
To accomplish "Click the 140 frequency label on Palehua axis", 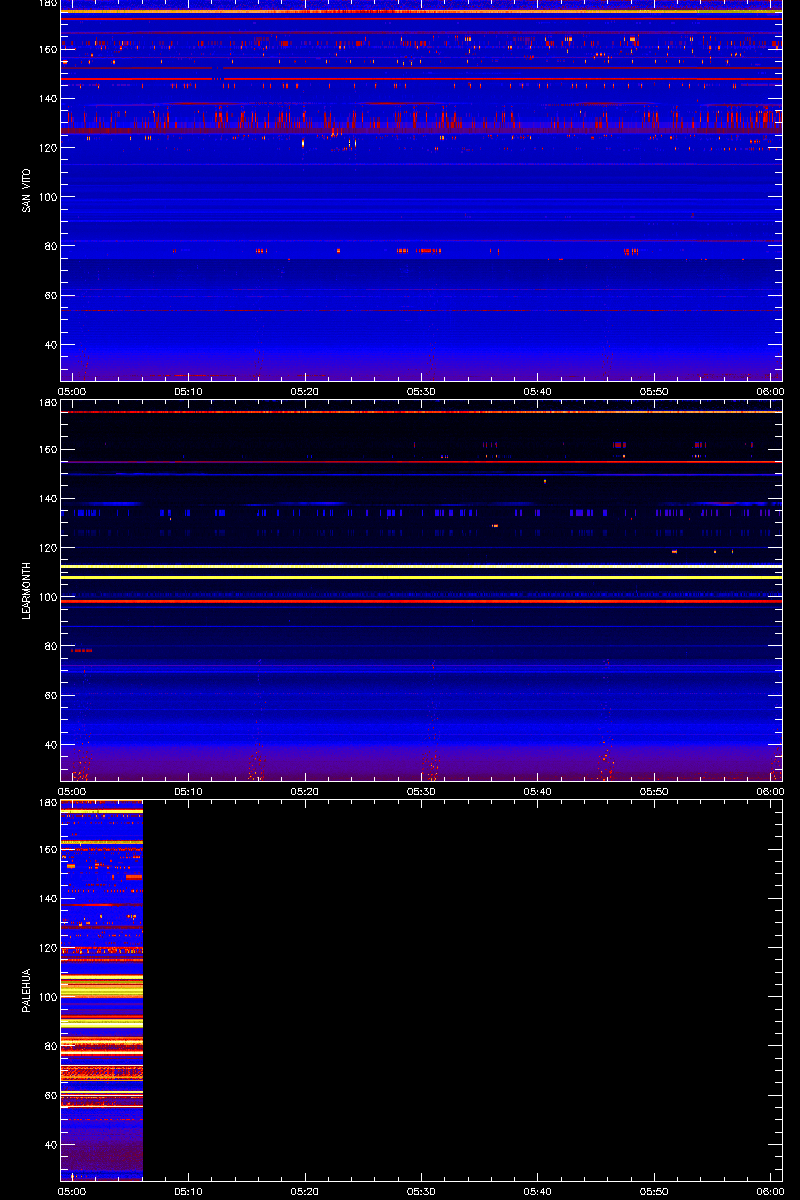I will [48, 899].
